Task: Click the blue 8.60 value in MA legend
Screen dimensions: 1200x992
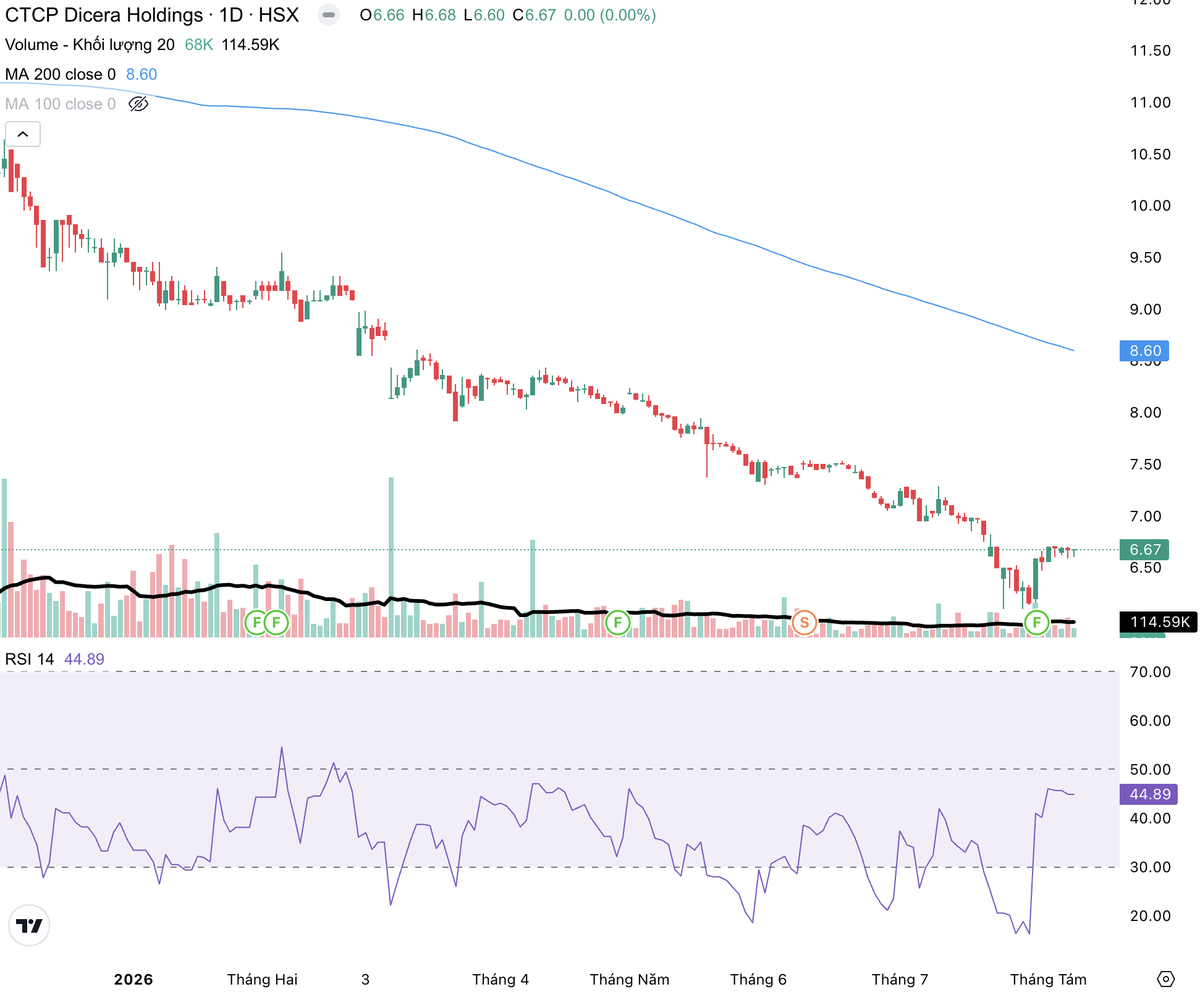Action: (x=141, y=74)
